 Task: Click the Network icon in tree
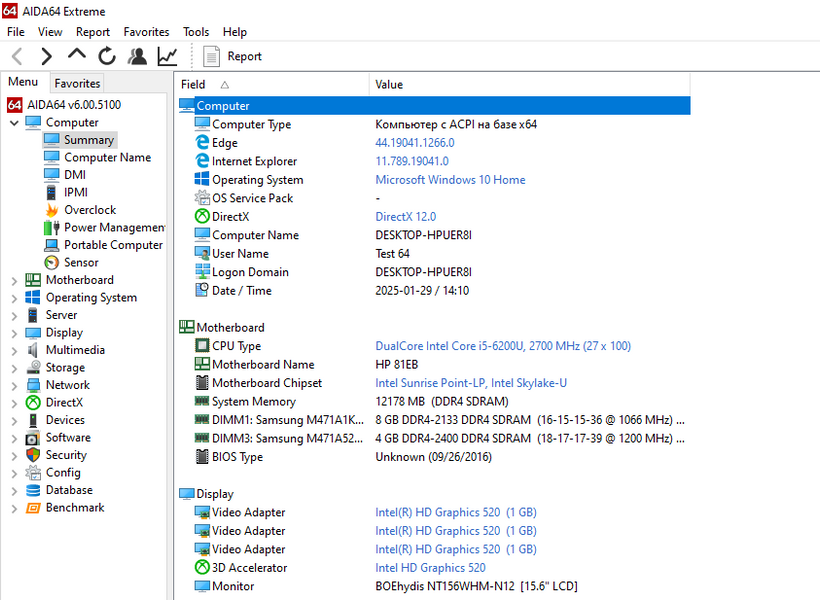pos(33,385)
